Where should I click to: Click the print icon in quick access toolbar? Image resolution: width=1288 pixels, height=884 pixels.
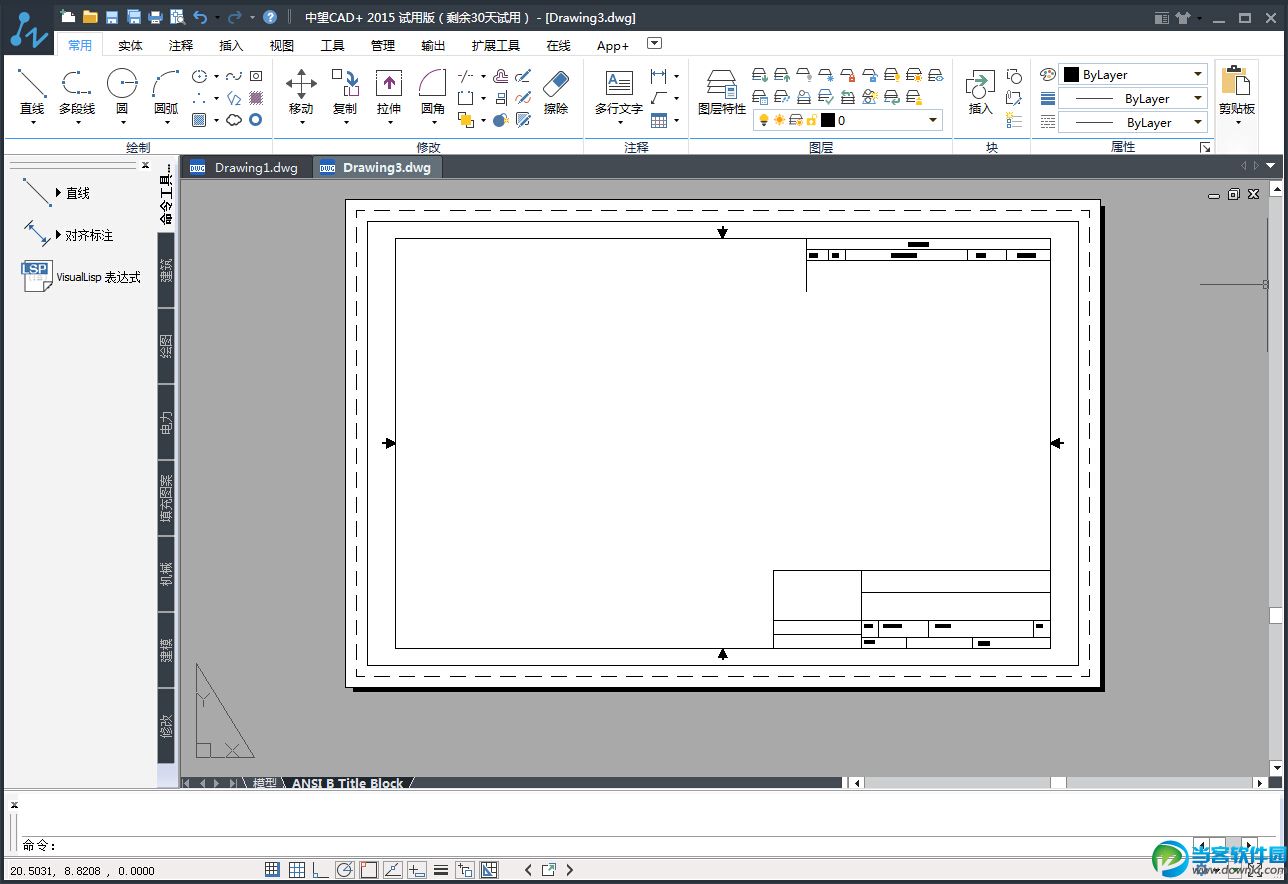pos(155,17)
